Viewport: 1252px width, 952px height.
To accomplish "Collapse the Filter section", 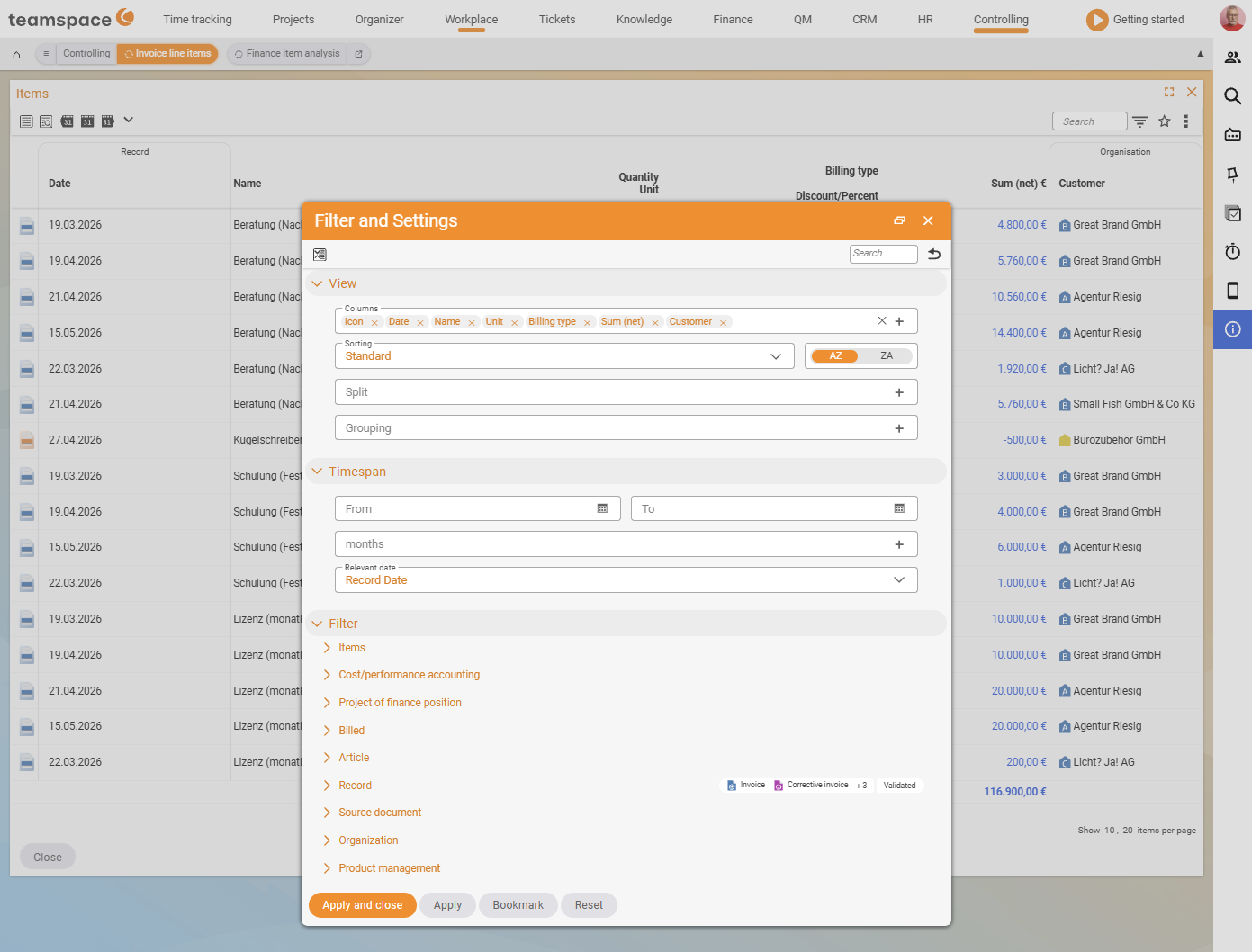I will 317,624.
